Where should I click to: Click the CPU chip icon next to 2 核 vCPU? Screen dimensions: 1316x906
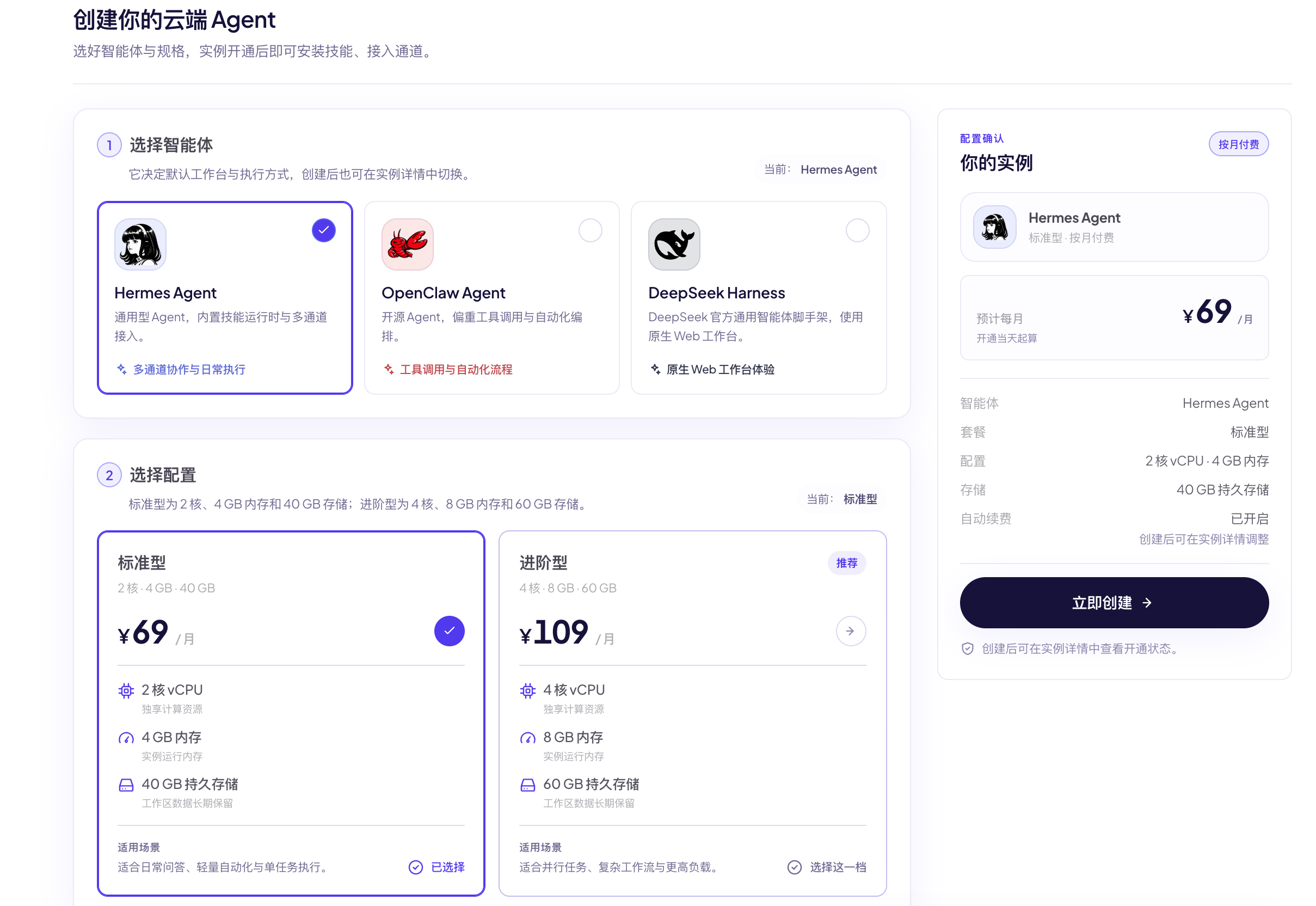[126, 691]
